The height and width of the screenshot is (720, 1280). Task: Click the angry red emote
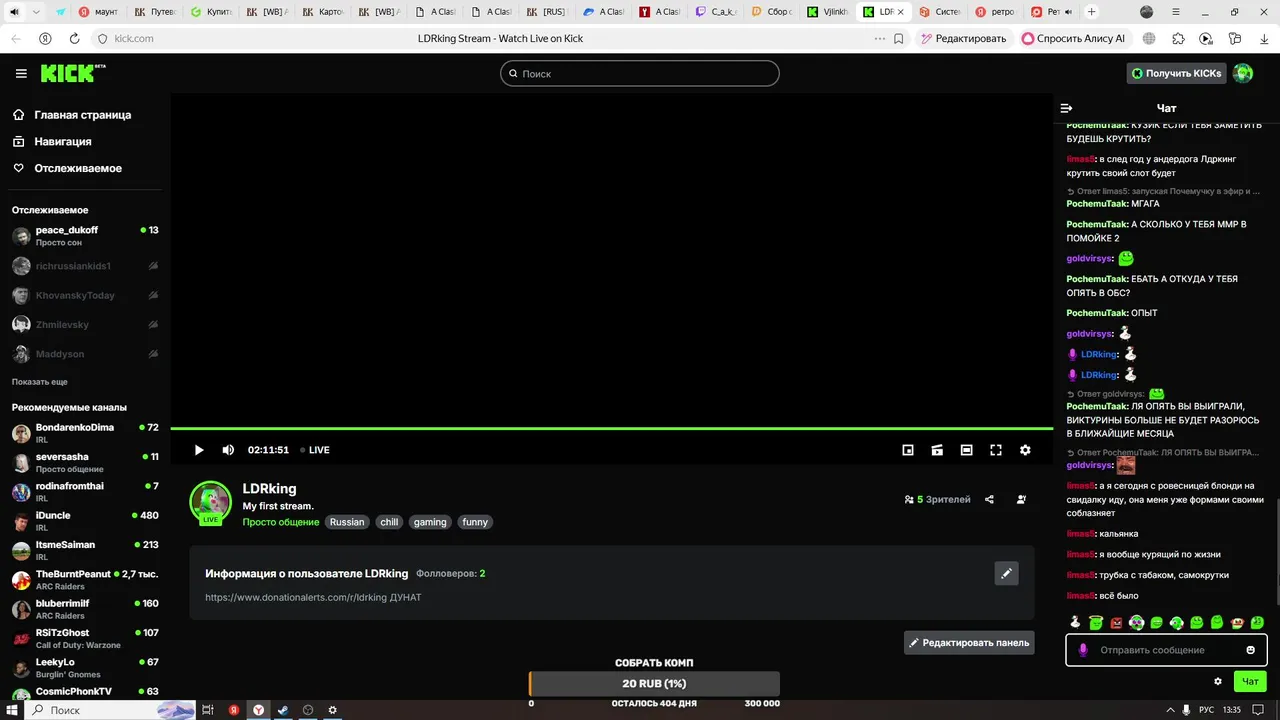click(x=1117, y=622)
